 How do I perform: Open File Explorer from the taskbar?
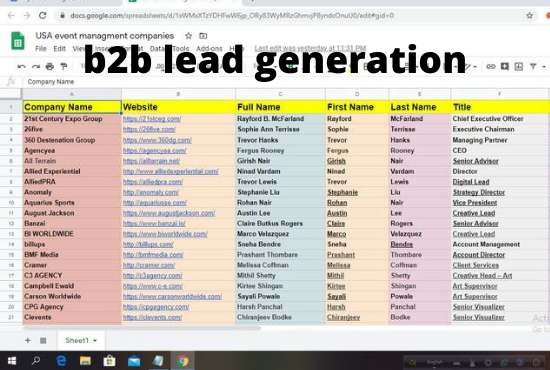click(x=85, y=361)
